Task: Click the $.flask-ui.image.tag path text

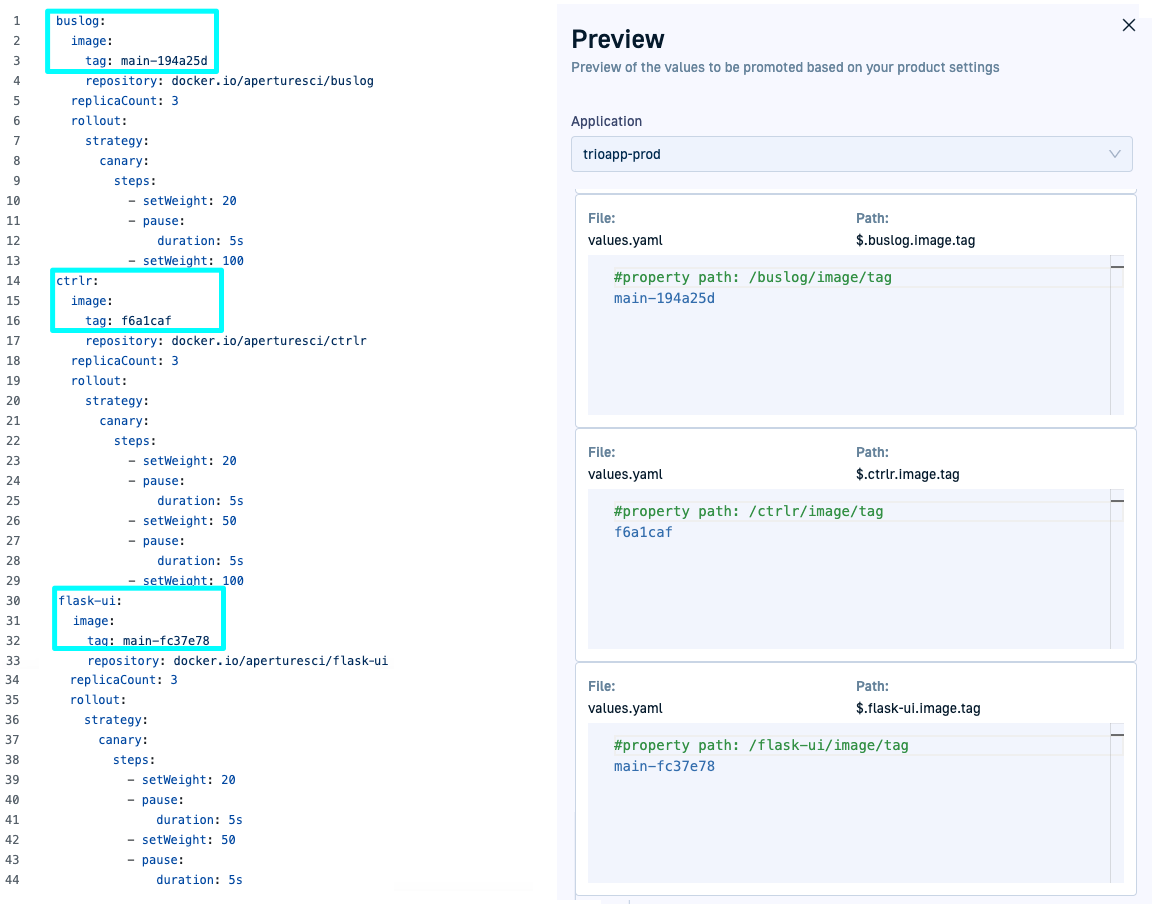Action: coord(918,708)
